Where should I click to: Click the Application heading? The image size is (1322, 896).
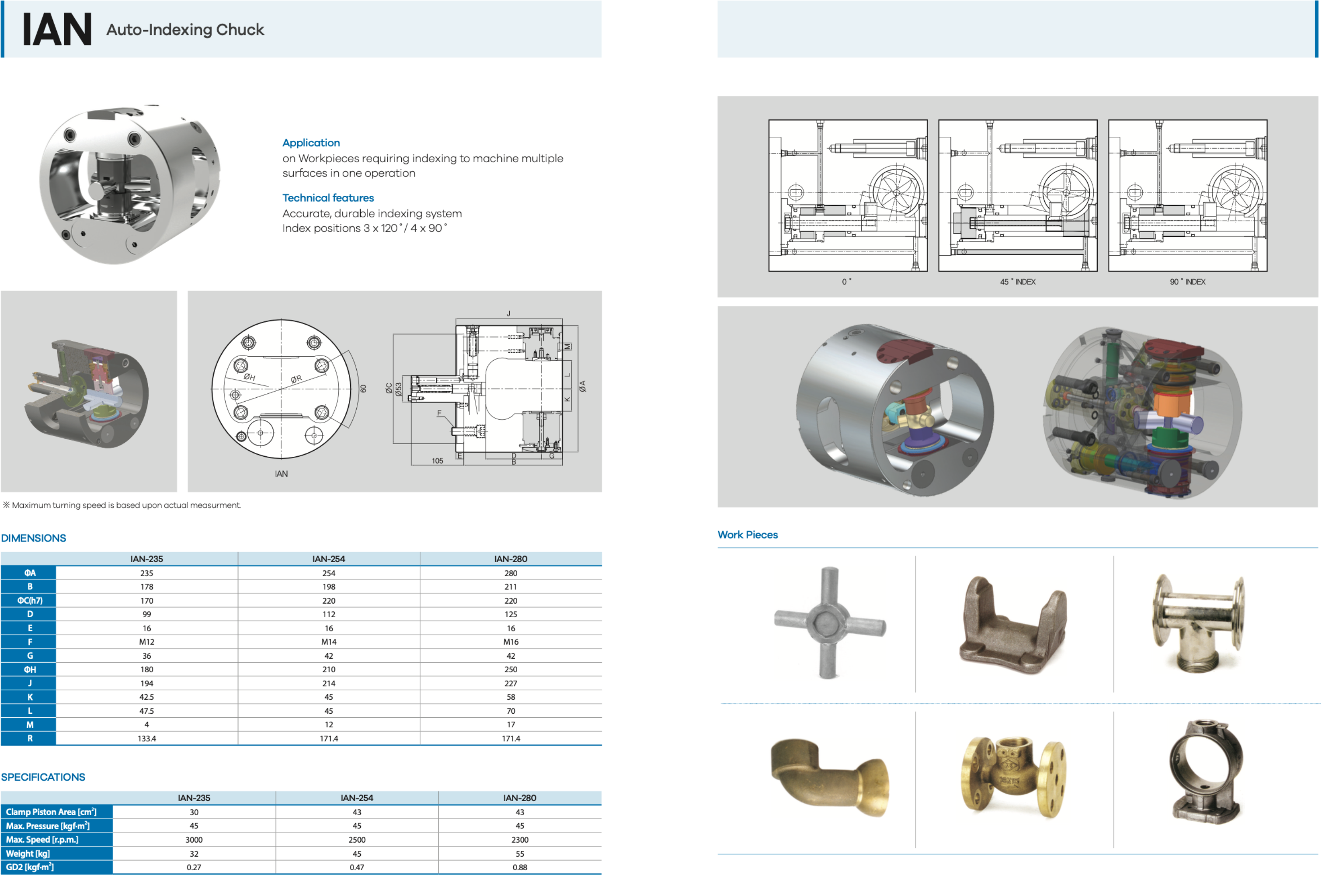pos(310,143)
